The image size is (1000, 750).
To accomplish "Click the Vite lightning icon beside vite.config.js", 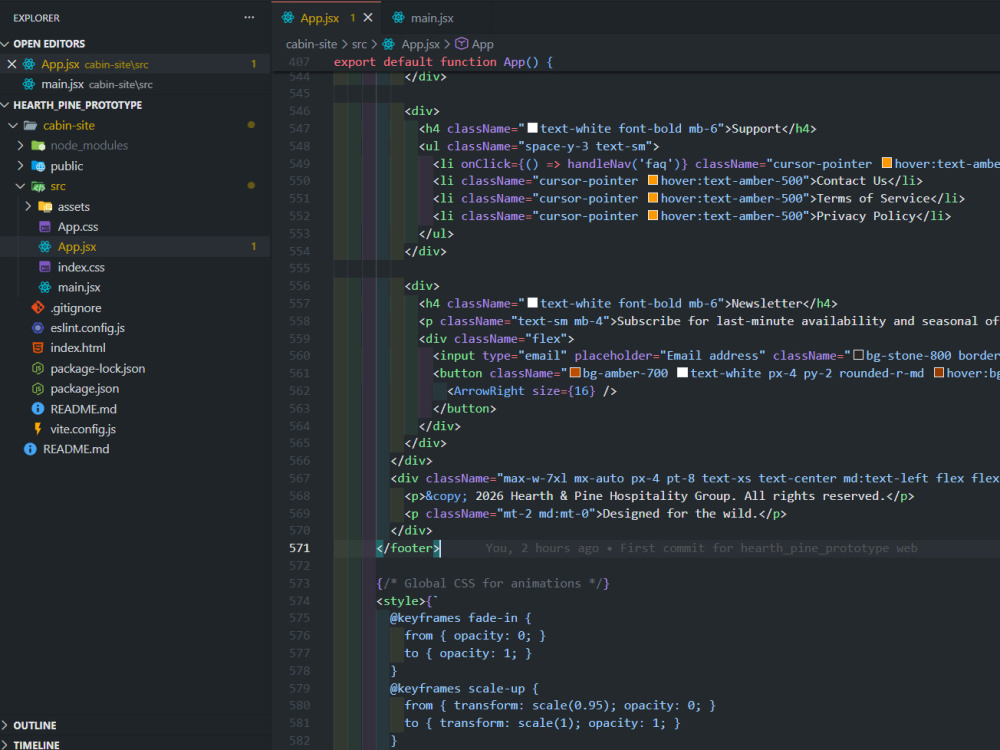I will 38,429.
